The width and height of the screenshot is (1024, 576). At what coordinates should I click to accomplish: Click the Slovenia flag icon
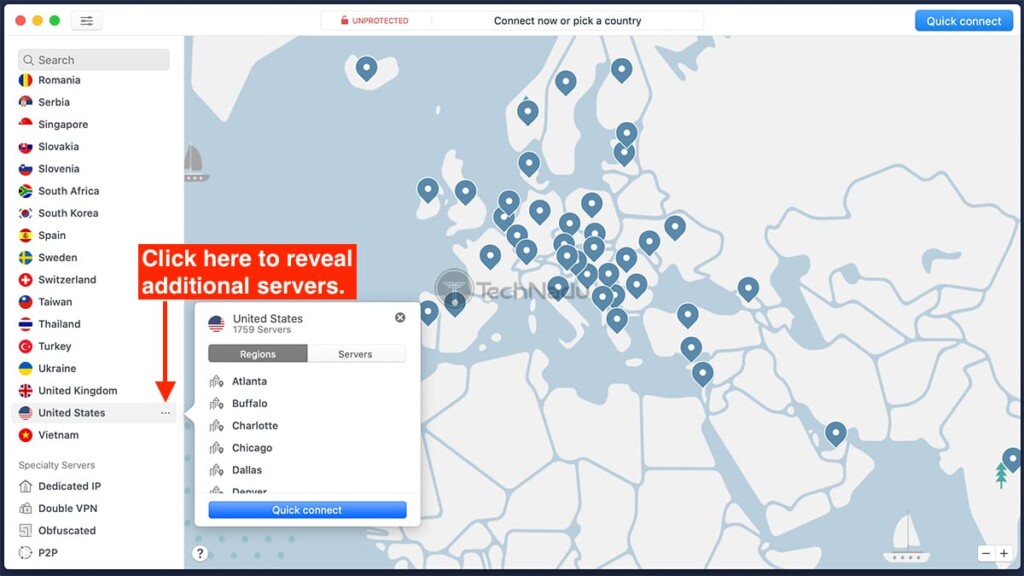pos(25,169)
